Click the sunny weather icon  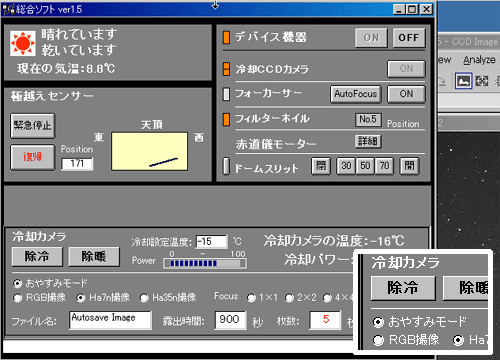pyautogui.click(x=23, y=43)
